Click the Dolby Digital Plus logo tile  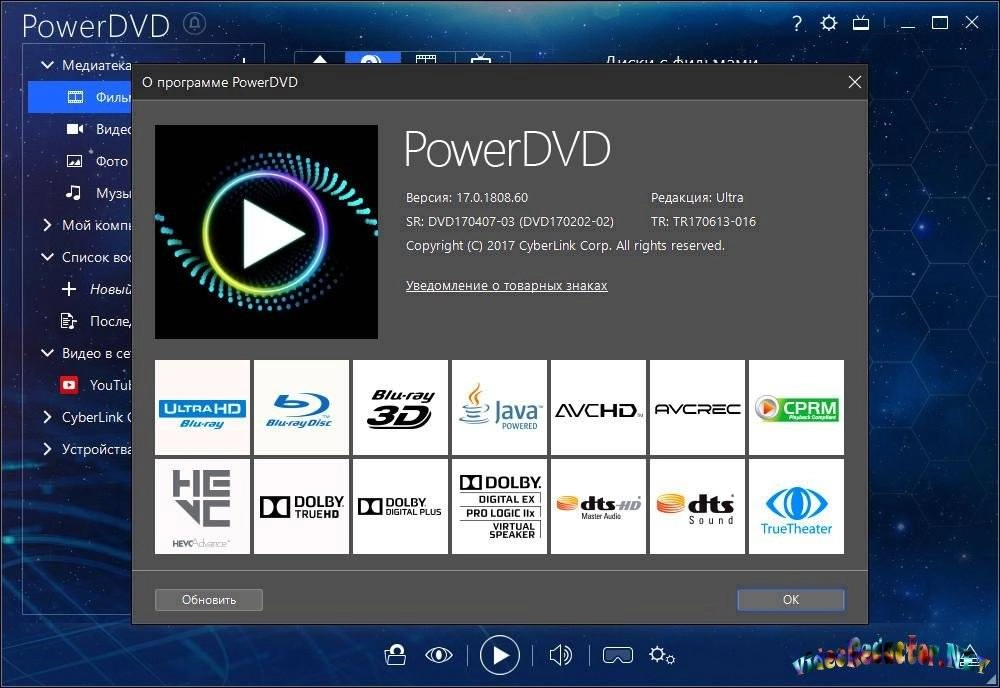click(400, 506)
